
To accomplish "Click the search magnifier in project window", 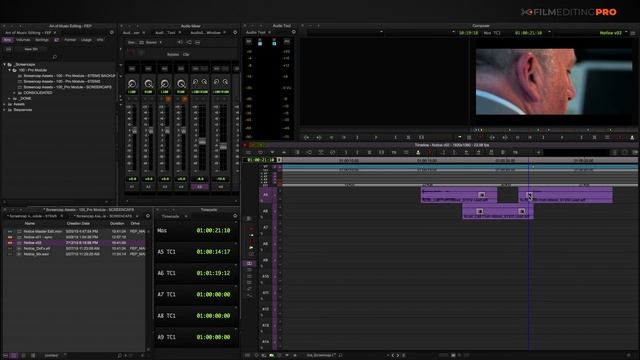I will pos(55,57).
